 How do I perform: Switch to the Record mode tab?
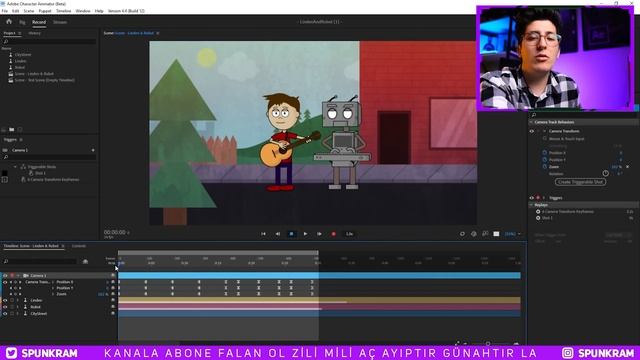pos(39,22)
